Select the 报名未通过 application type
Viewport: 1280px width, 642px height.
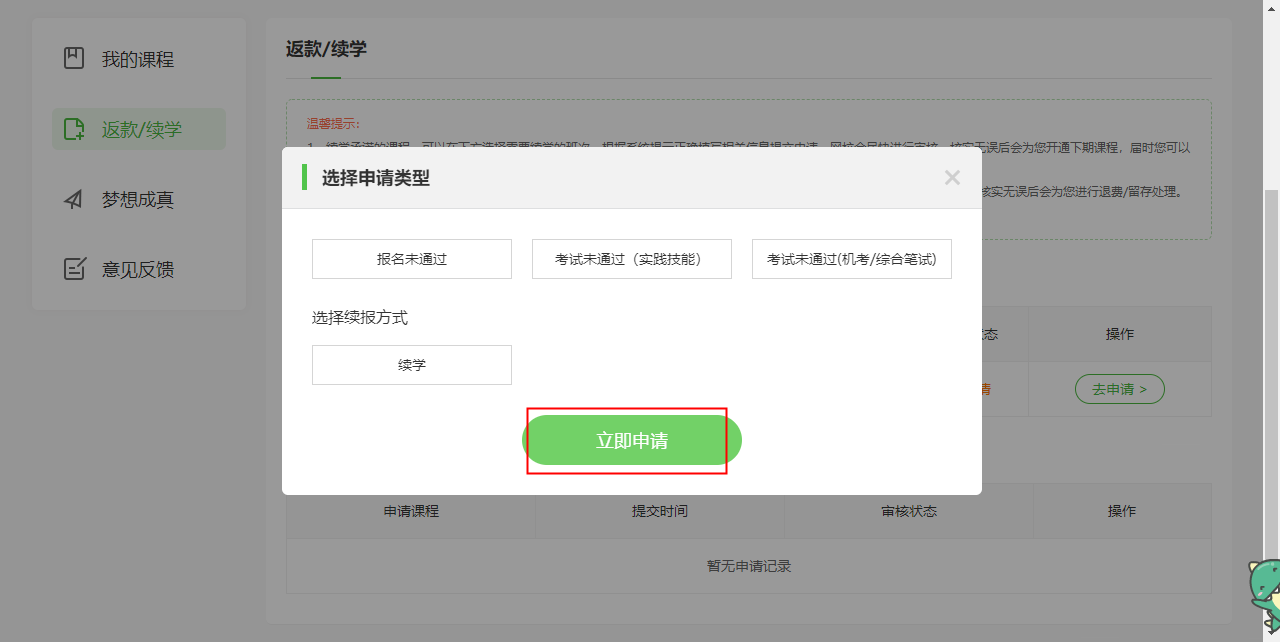pyautogui.click(x=412, y=259)
